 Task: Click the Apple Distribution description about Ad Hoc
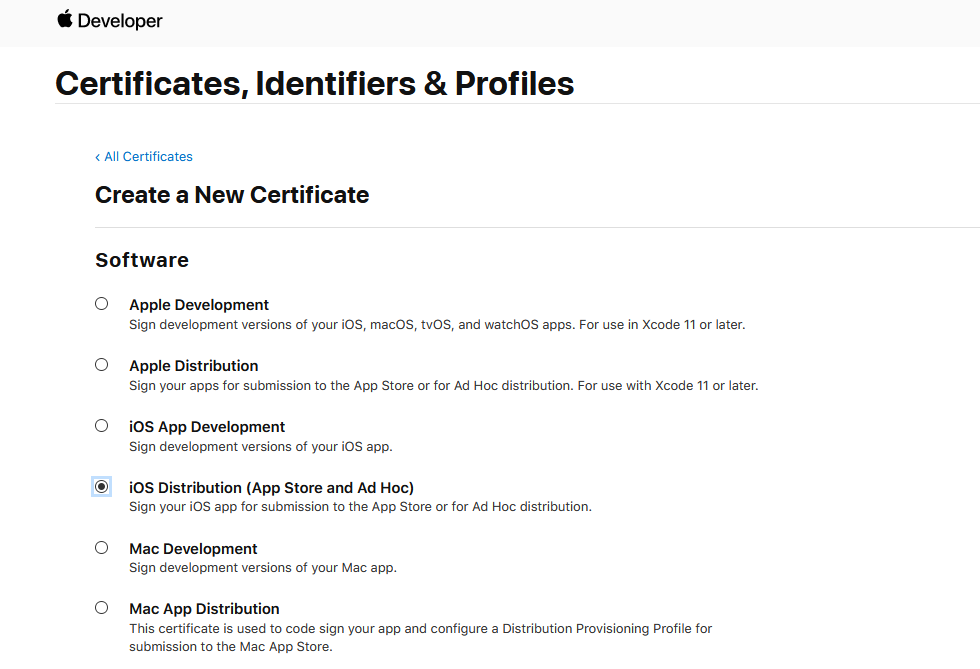[443, 386]
